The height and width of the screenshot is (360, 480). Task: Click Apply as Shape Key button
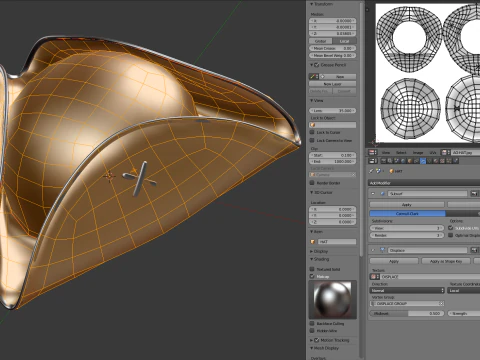(446, 261)
